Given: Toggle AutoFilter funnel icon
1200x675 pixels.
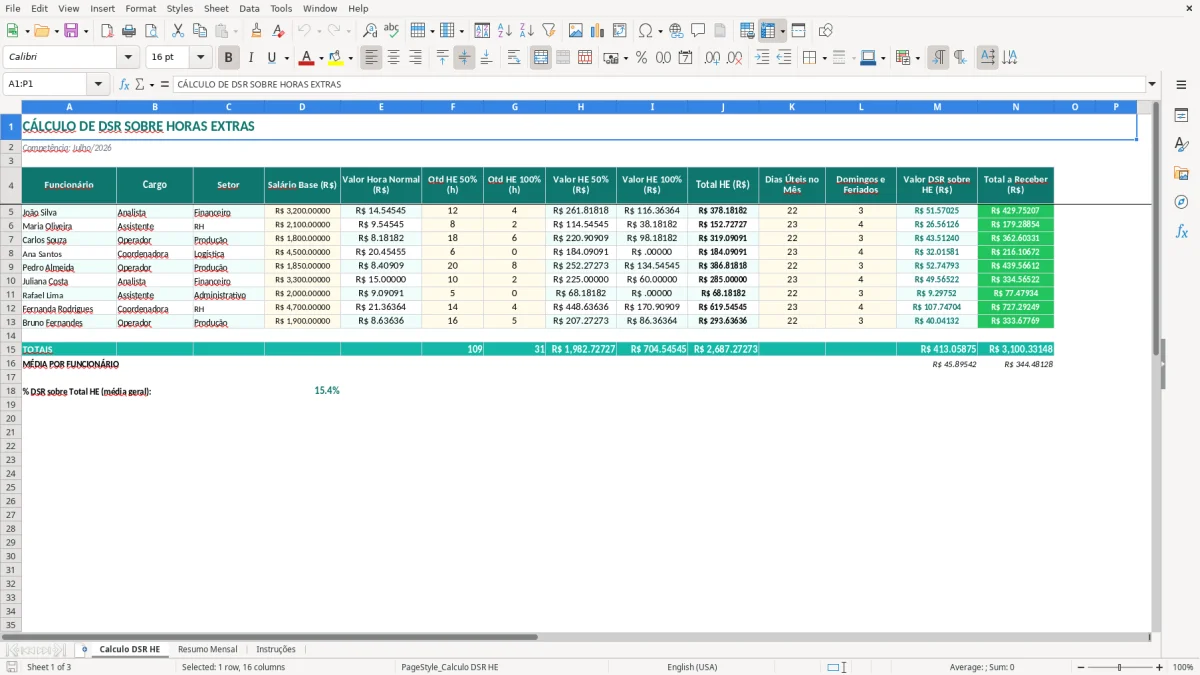Looking at the screenshot, I should [548, 31].
